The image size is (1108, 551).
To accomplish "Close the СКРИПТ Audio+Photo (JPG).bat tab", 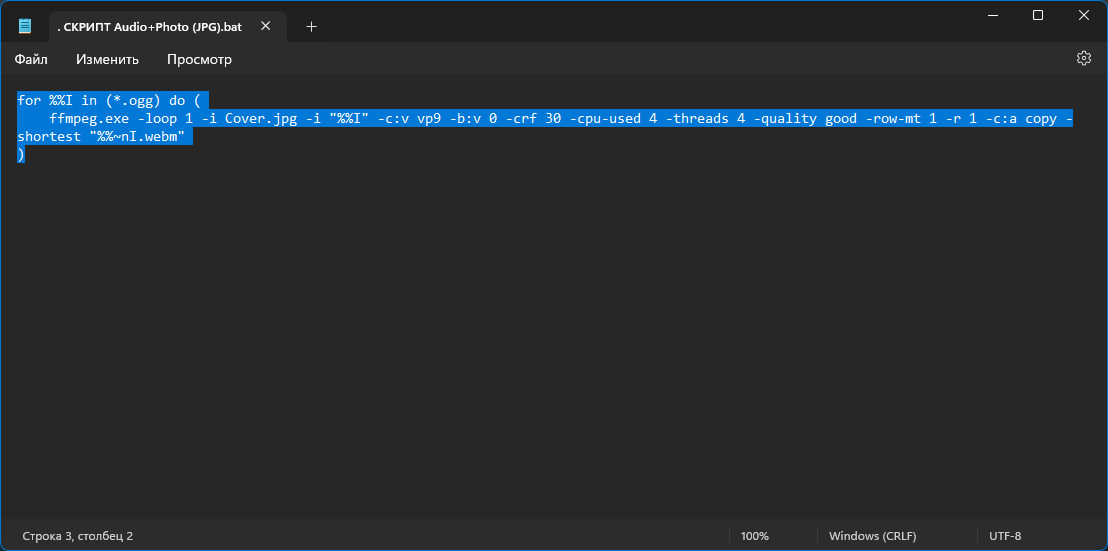I will point(266,26).
